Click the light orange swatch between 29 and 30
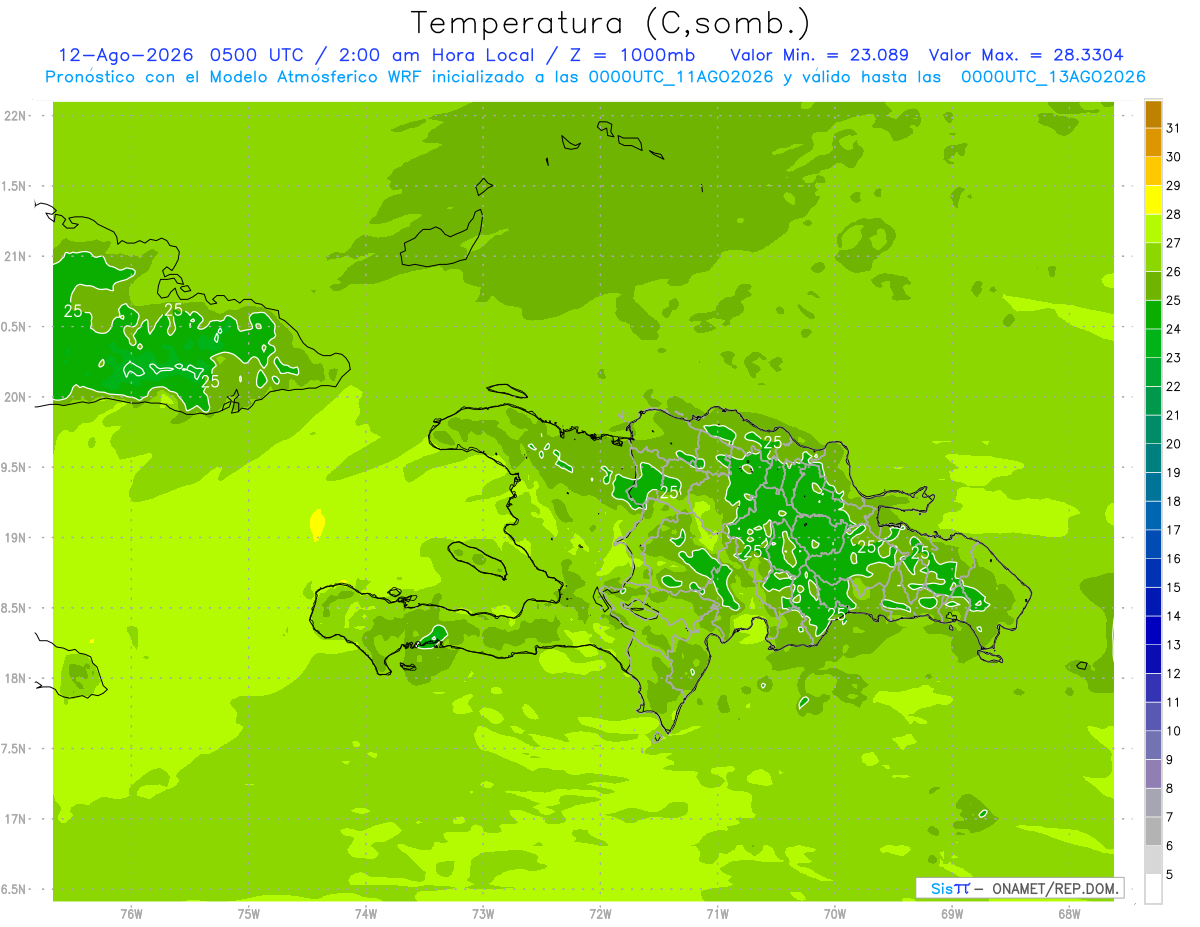This screenshot has width=1200, height=927. [x=1154, y=171]
